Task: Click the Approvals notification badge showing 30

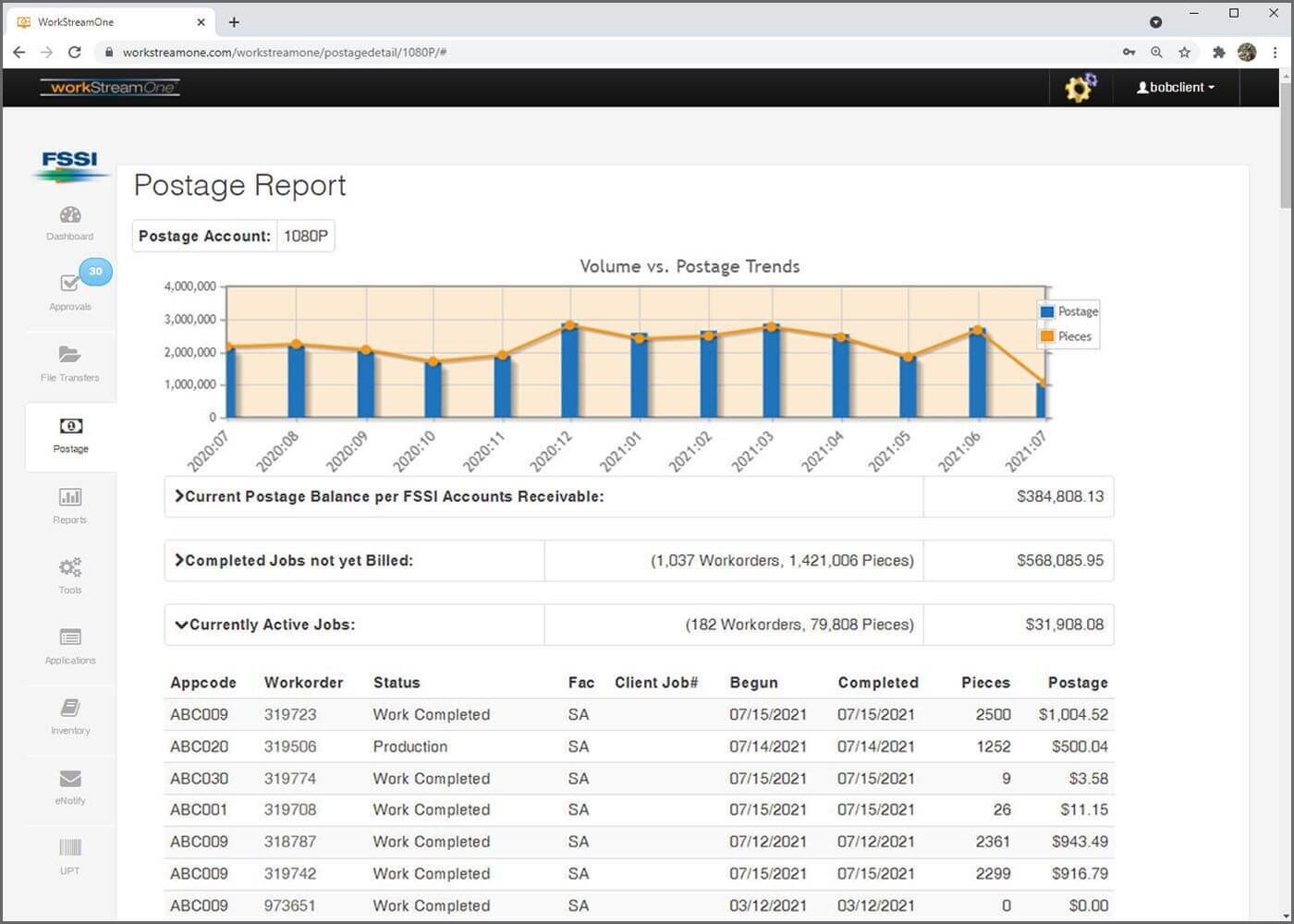Action: point(95,272)
